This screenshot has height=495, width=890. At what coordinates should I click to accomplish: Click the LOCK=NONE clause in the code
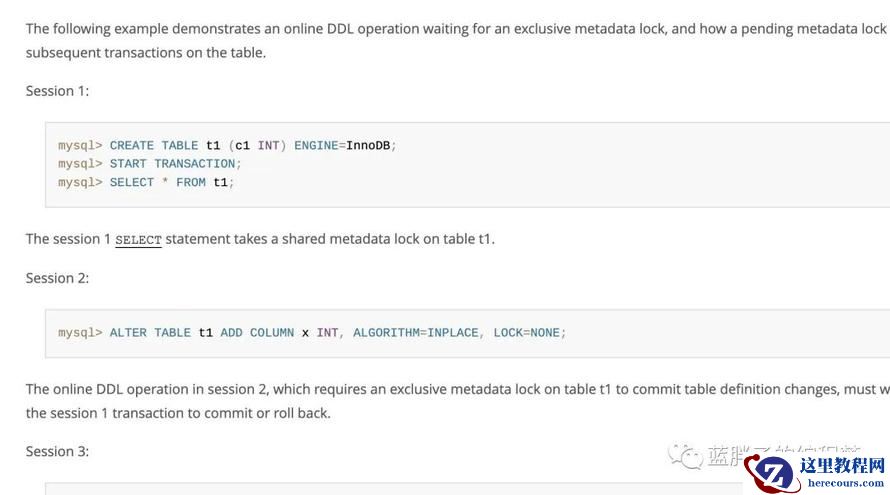526,332
